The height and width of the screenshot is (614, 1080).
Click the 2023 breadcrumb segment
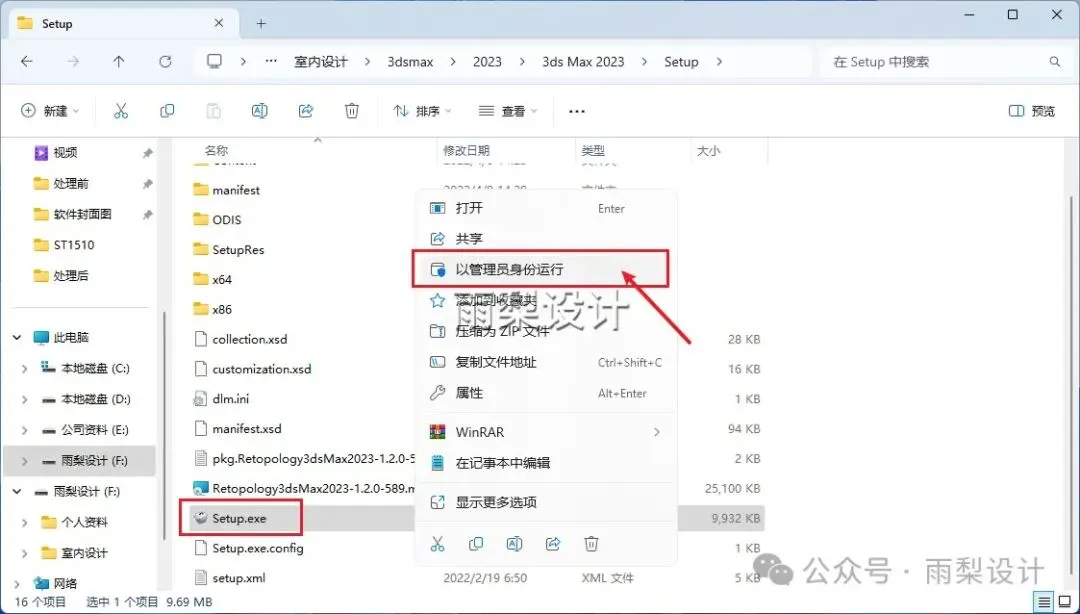tap(487, 61)
